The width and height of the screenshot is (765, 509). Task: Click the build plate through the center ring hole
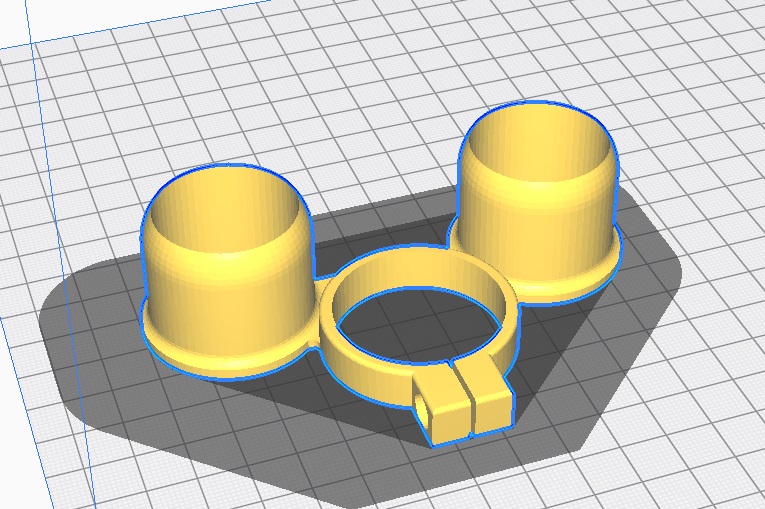point(420,318)
